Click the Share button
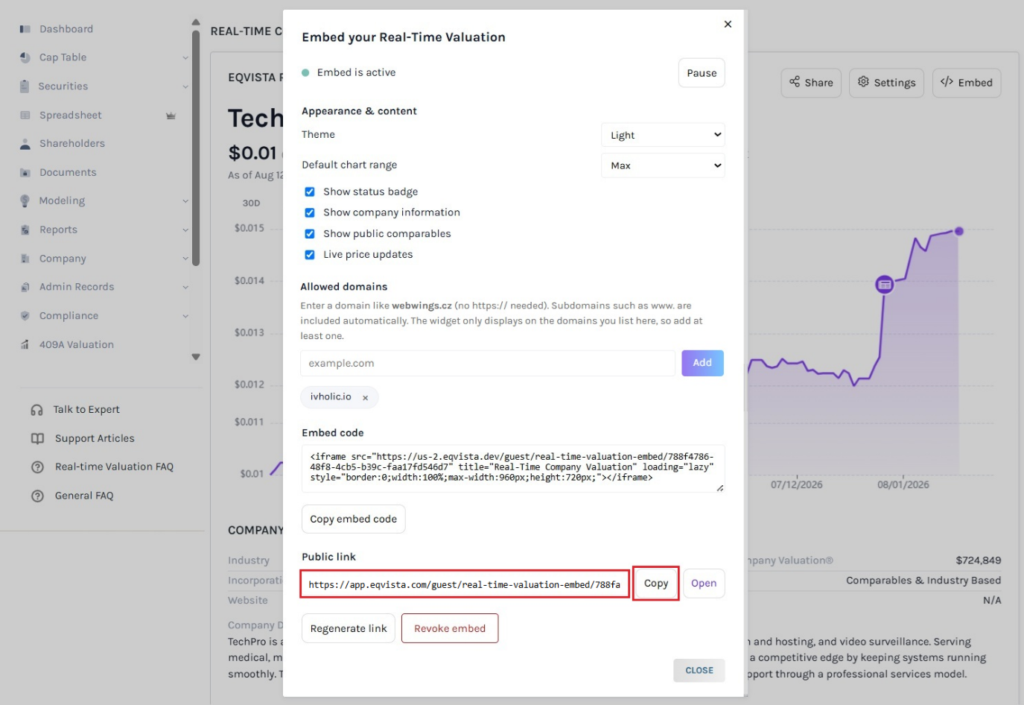The height and width of the screenshot is (705, 1024). (x=811, y=83)
